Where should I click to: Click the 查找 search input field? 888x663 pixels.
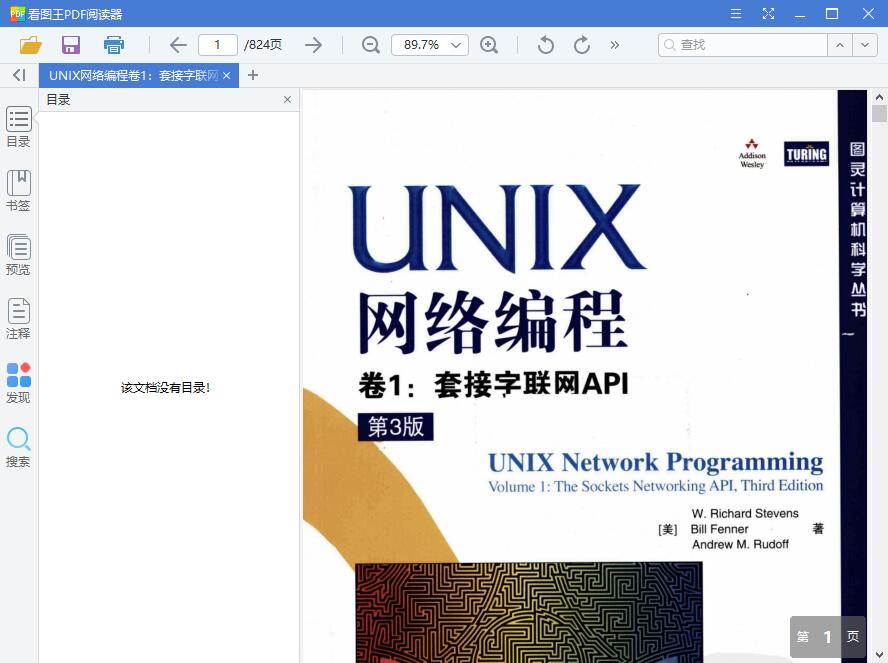743,45
